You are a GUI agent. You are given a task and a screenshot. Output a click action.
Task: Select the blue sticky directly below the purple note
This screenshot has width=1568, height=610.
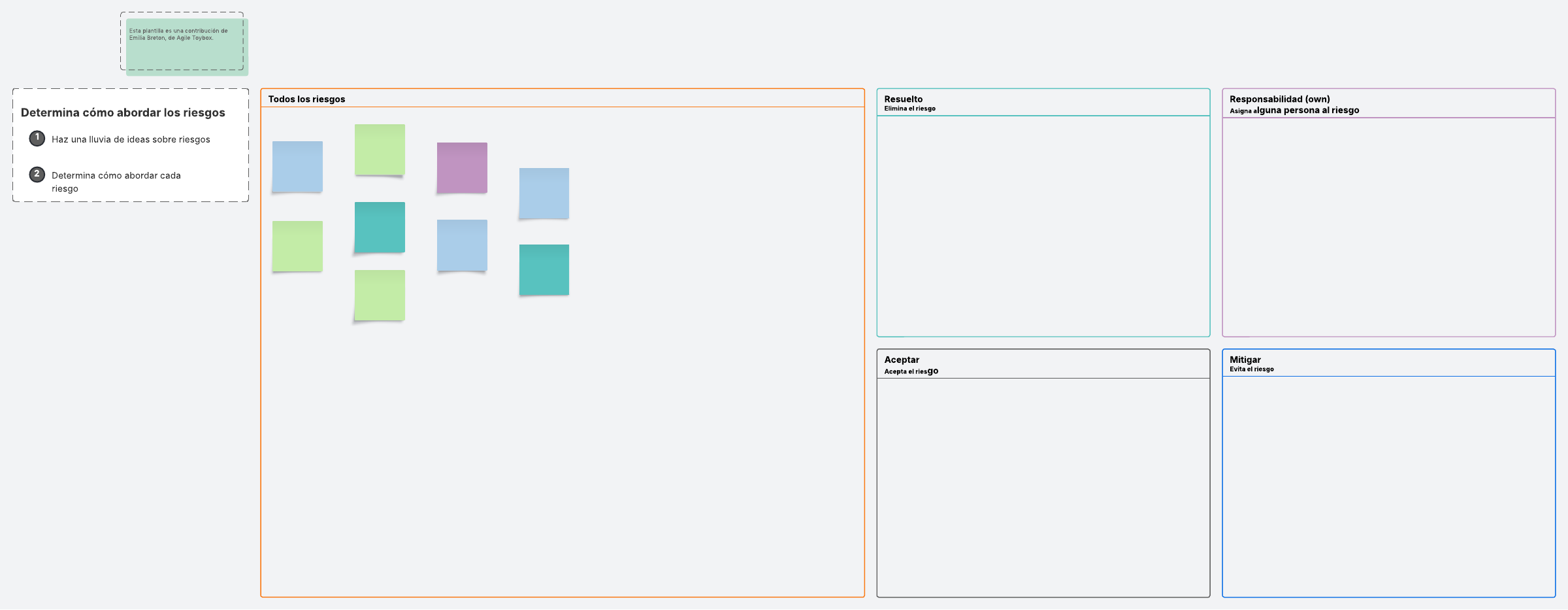(x=462, y=245)
